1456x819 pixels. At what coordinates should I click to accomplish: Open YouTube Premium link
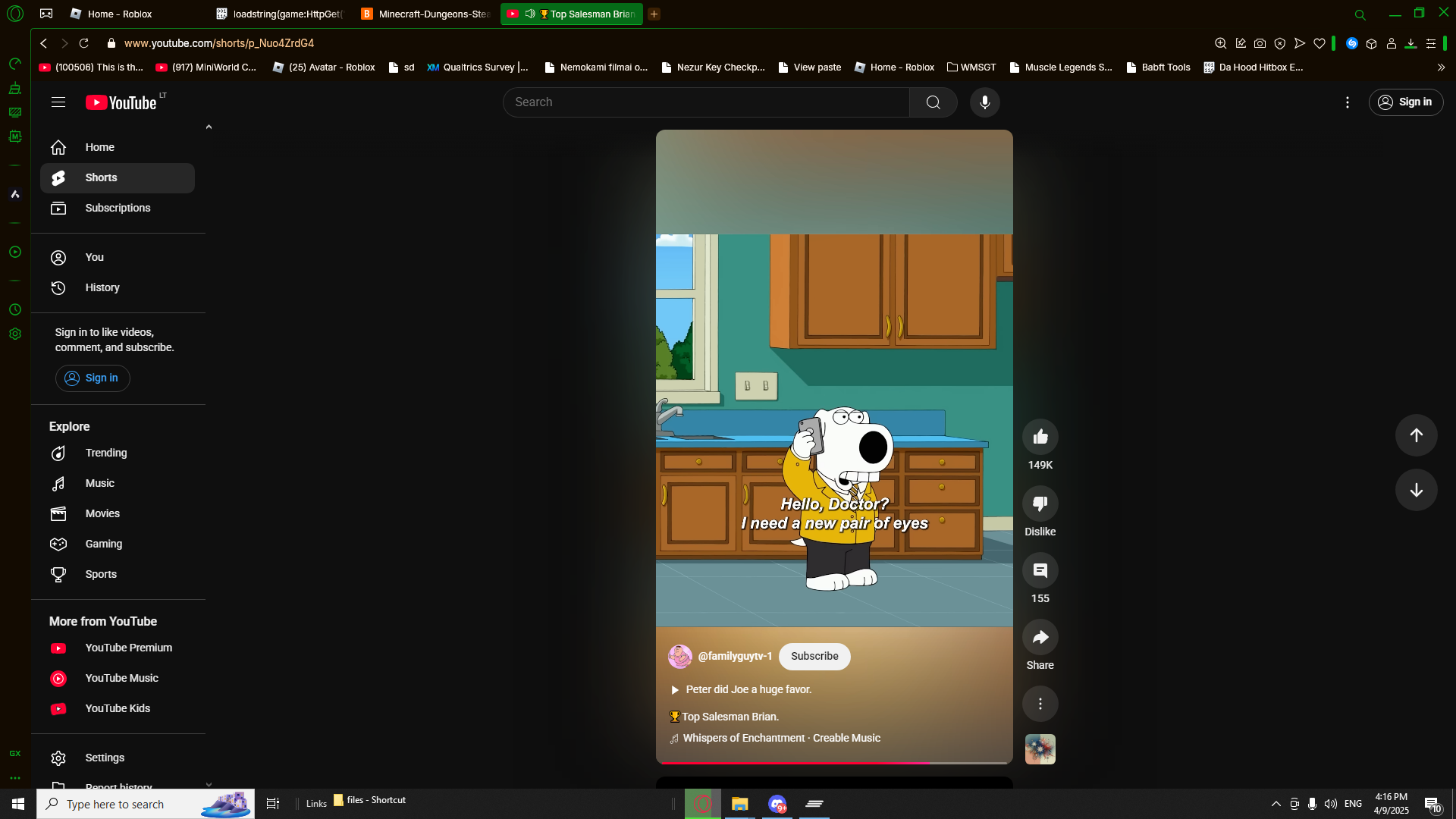pos(118,648)
